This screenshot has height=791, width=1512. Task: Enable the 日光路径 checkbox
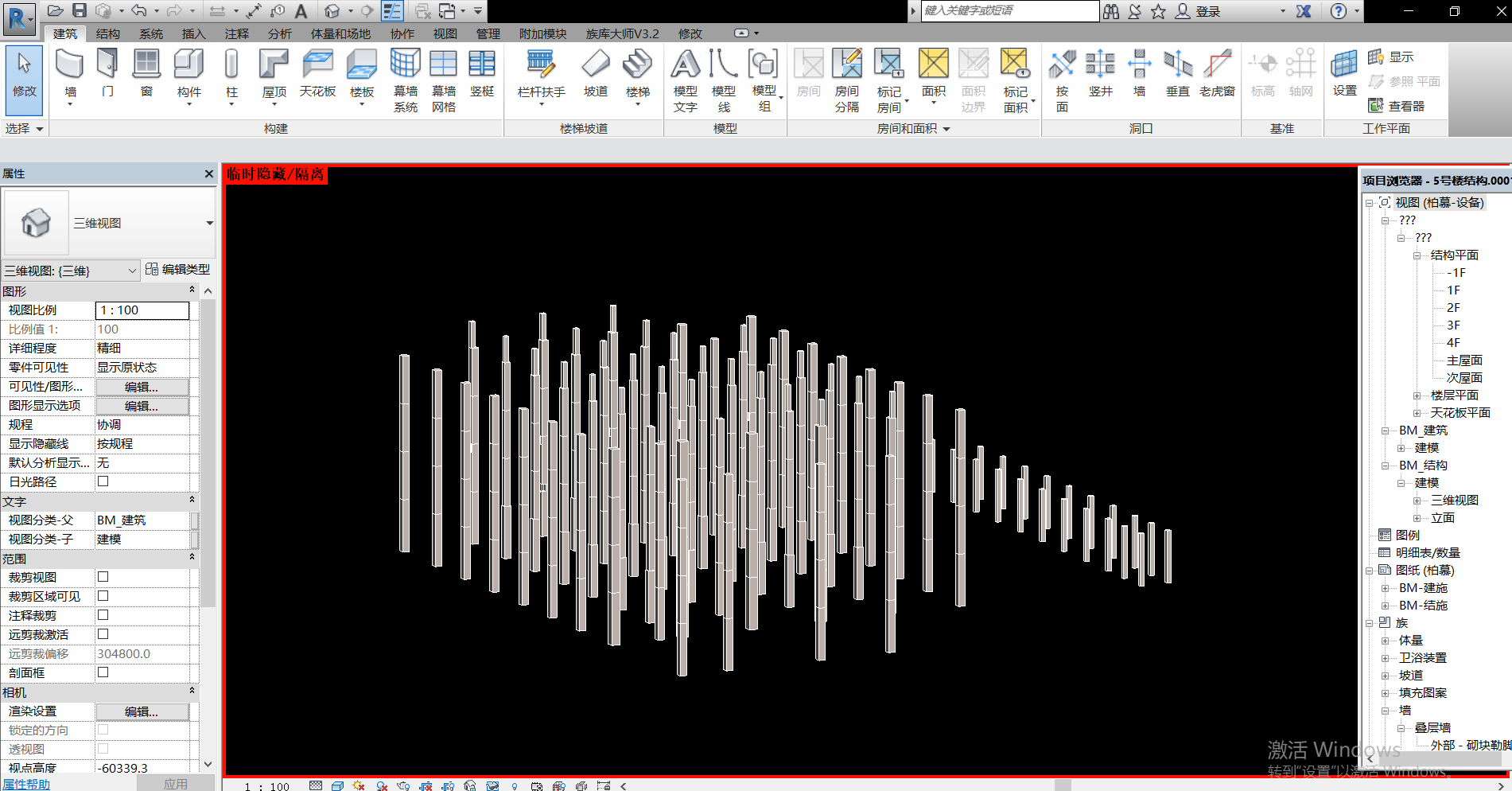pyautogui.click(x=103, y=481)
